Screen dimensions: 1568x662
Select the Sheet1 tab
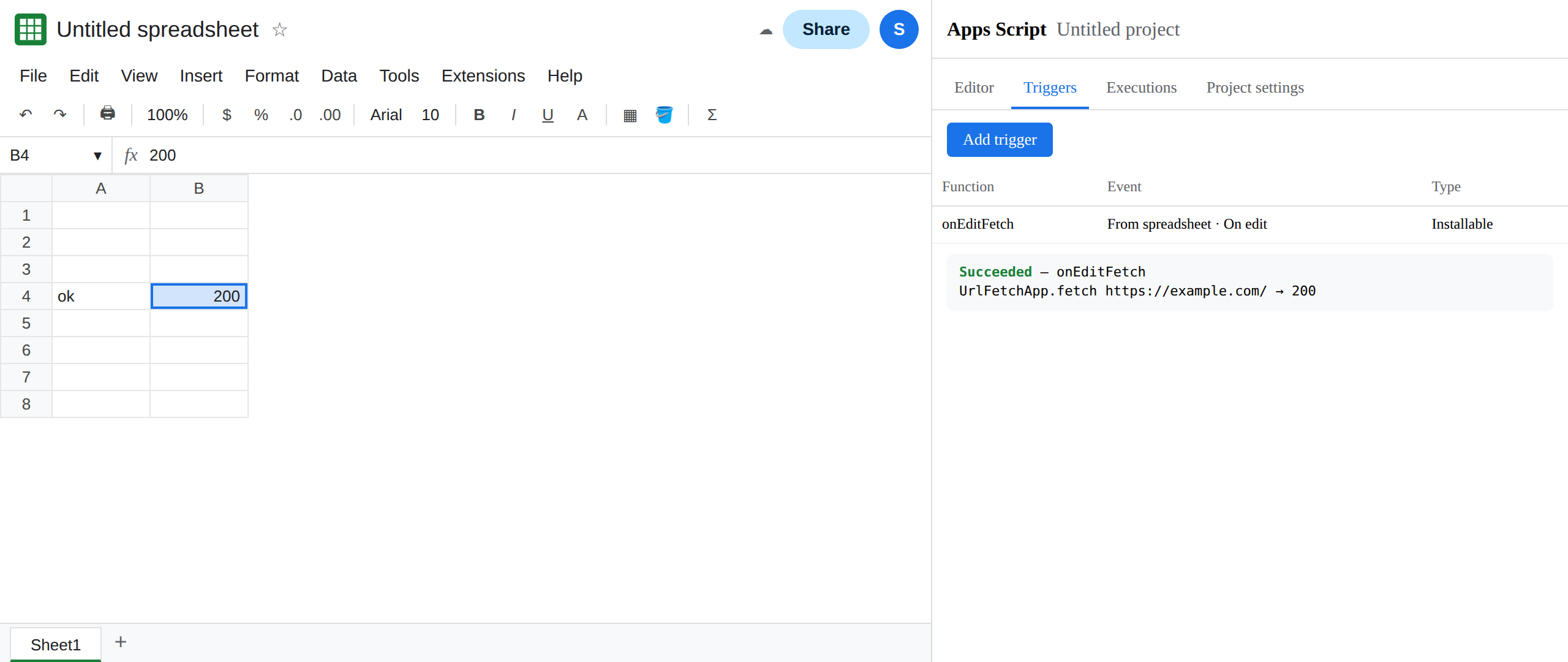pos(56,645)
